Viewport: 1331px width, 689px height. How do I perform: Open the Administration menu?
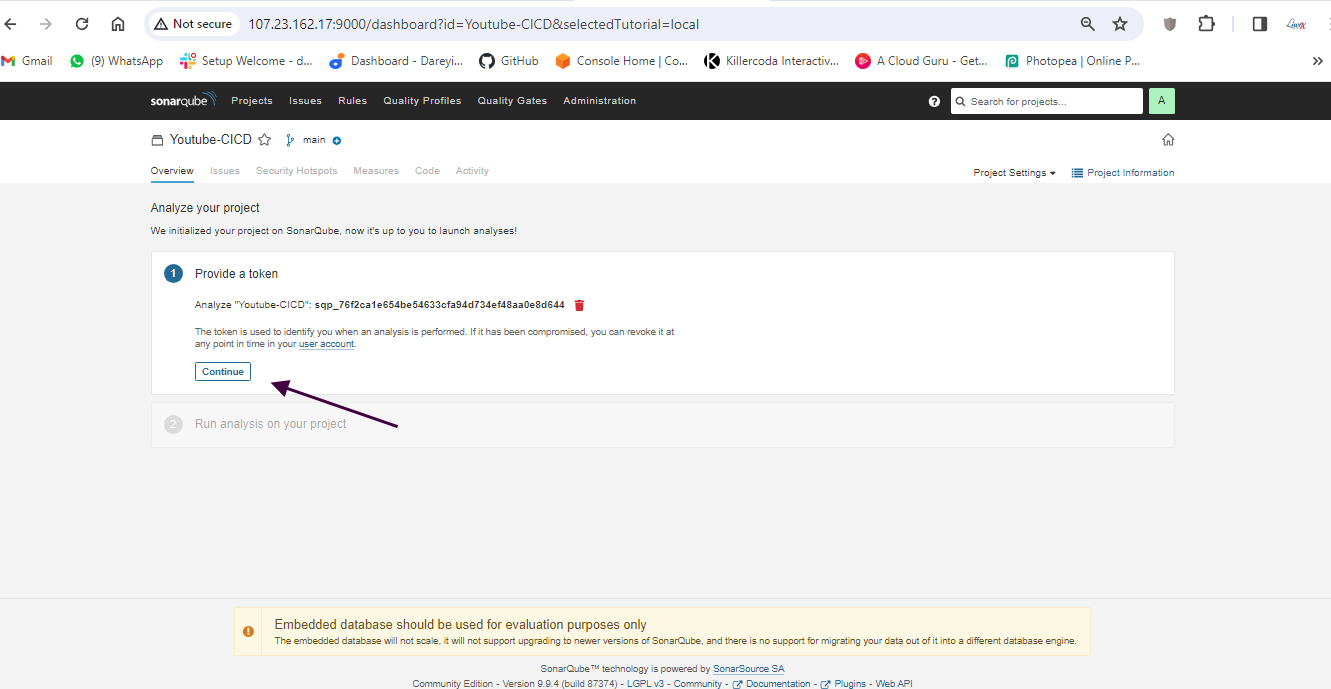(x=599, y=101)
